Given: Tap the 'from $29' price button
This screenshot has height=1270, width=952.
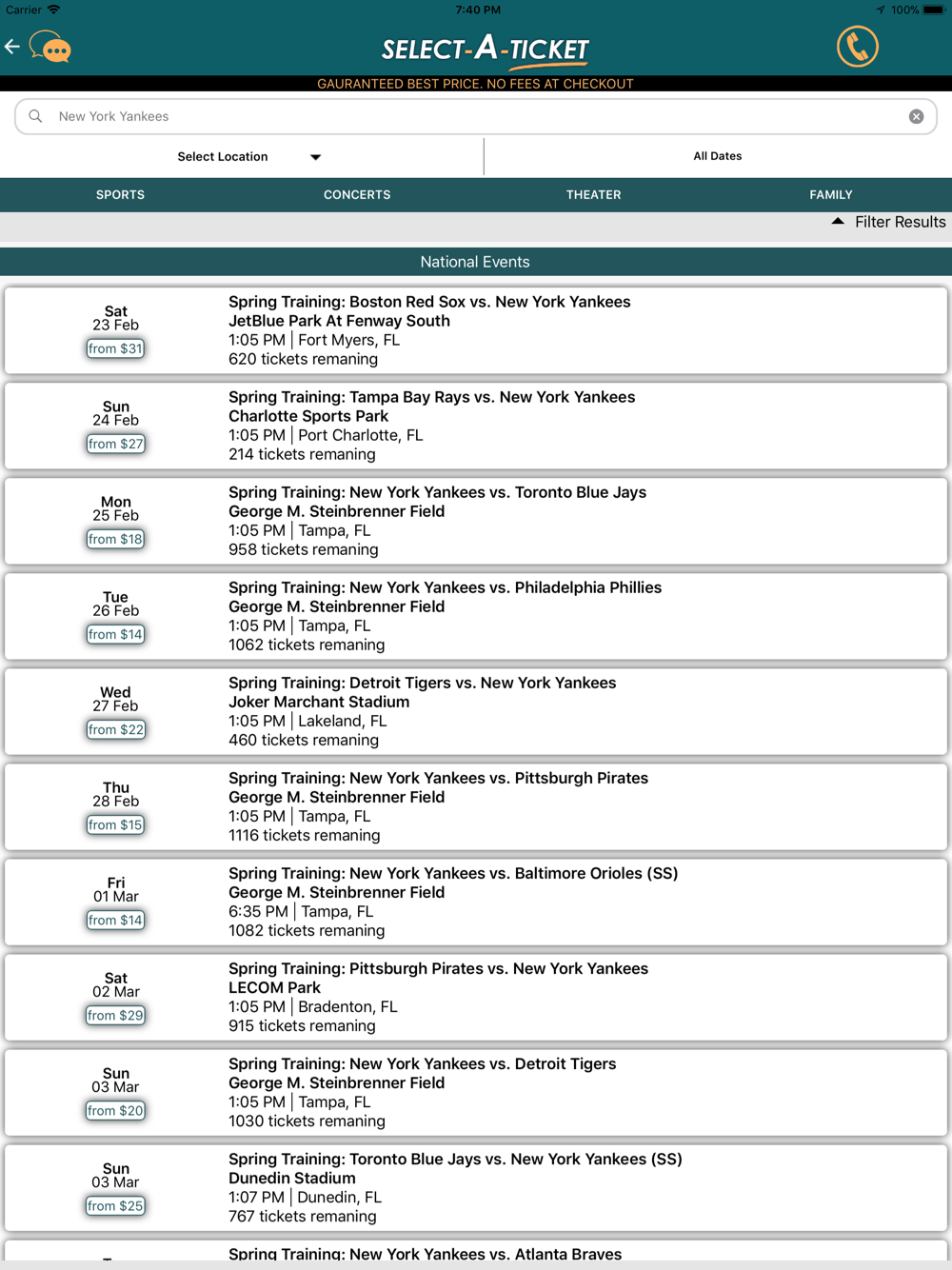Looking at the screenshot, I should [115, 1015].
